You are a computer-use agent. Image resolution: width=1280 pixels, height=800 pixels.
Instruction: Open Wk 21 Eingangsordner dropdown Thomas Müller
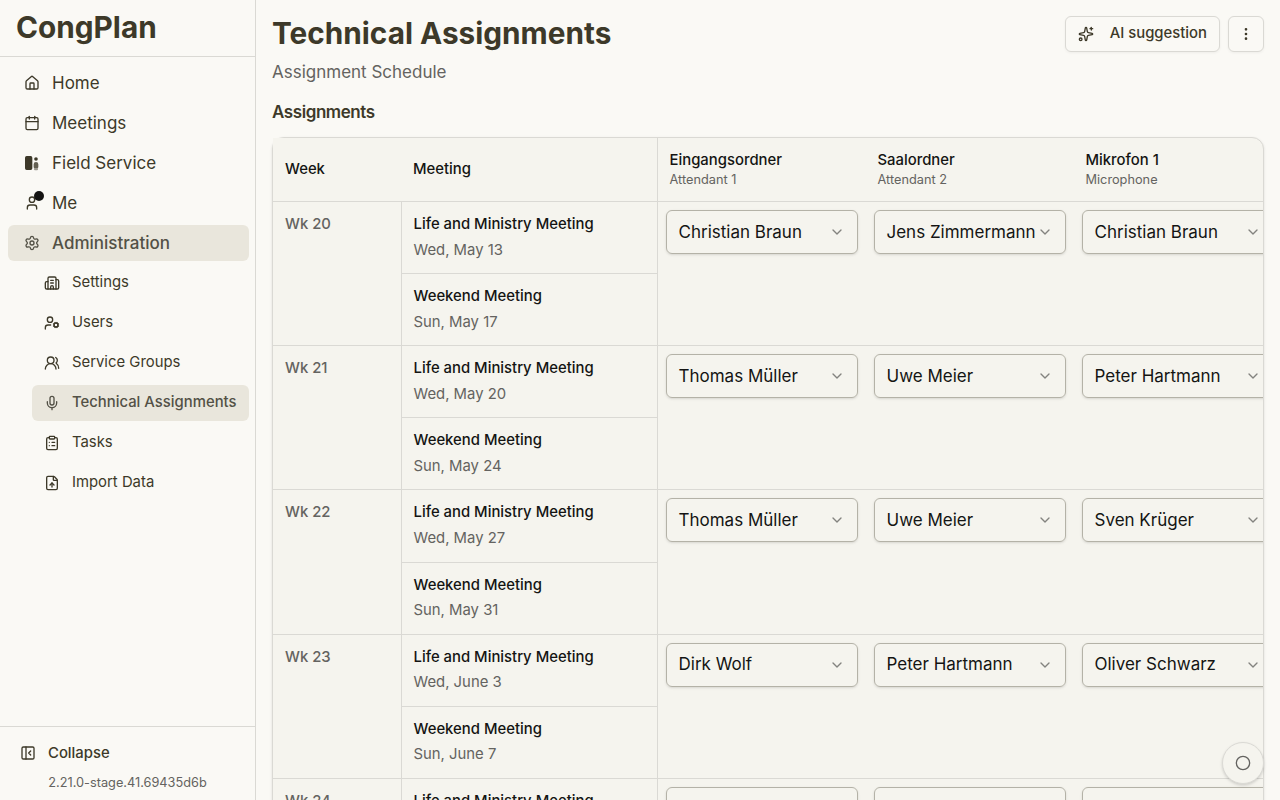pyautogui.click(x=762, y=376)
